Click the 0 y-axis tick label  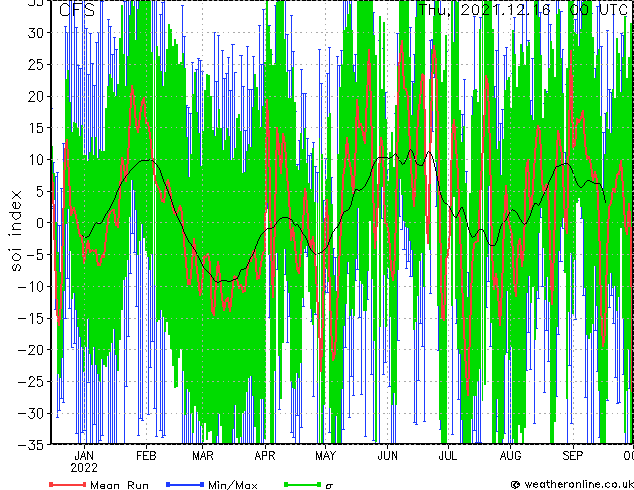tap(39, 223)
